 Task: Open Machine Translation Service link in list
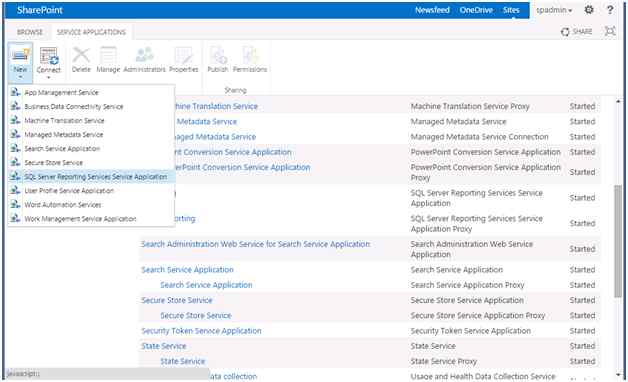pyautogui.click(x=217, y=107)
